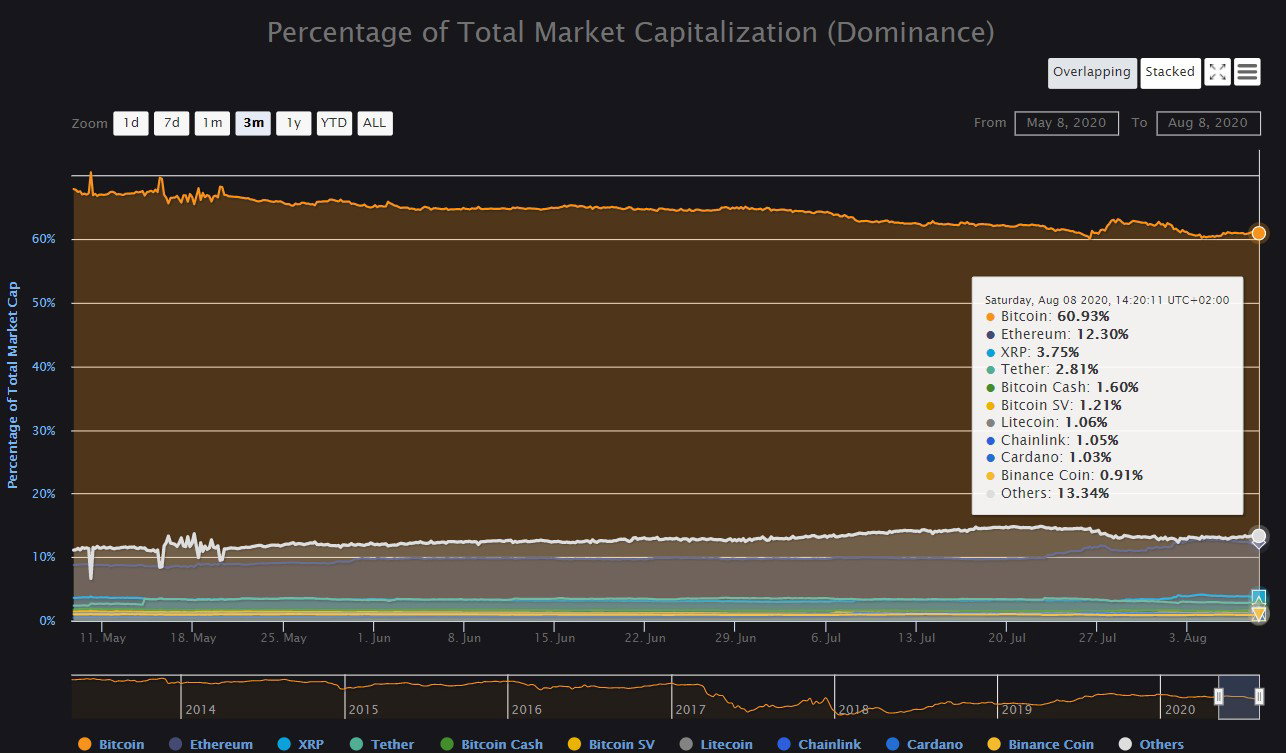
Task: Click the fullscreen expand icon
Action: 1217,72
